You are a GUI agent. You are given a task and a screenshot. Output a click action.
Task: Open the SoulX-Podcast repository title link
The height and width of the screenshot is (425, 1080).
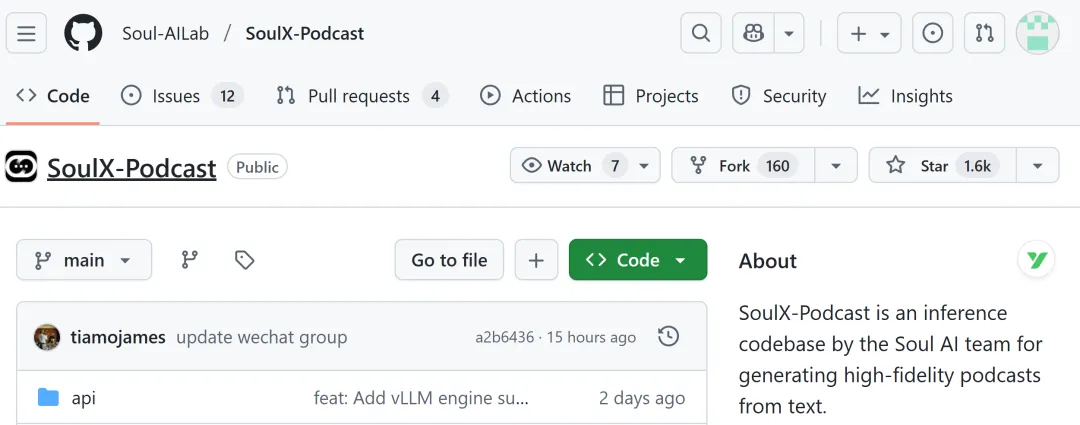pyautogui.click(x=132, y=167)
